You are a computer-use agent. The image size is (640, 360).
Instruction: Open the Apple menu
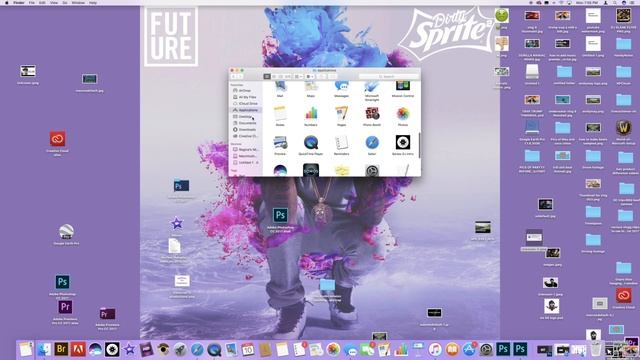(7, 2)
